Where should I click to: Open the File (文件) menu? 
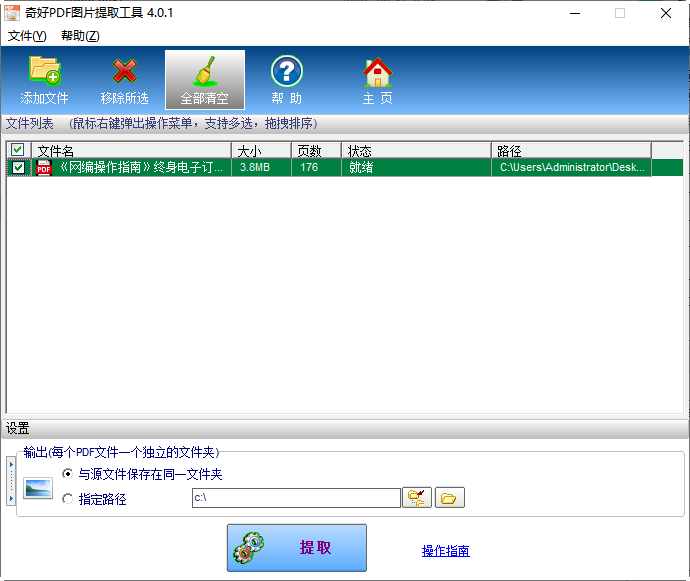pyautogui.click(x=27, y=36)
